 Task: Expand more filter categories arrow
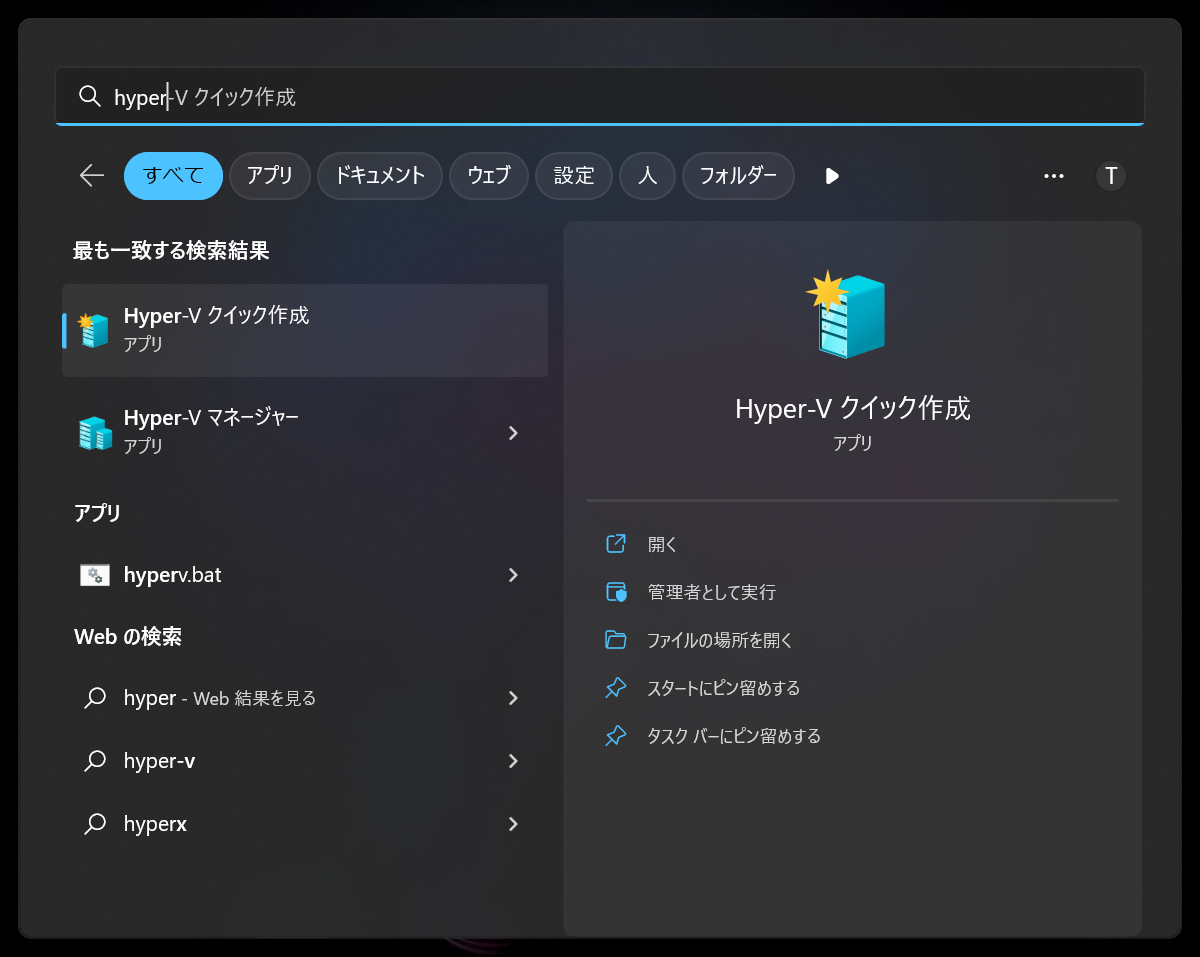pyautogui.click(x=831, y=176)
